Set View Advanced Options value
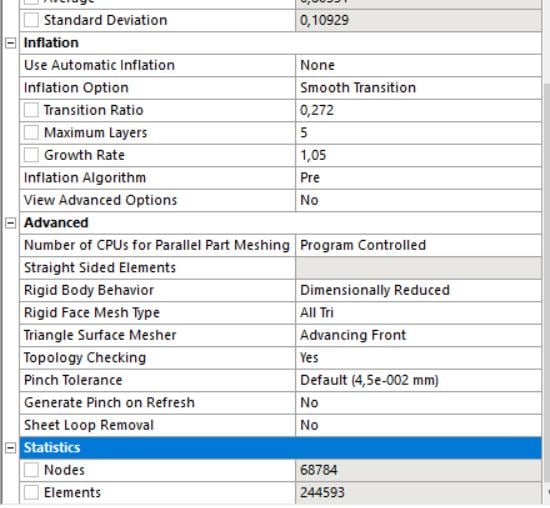The height and width of the screenshot is (508, 550). [418, 200]
